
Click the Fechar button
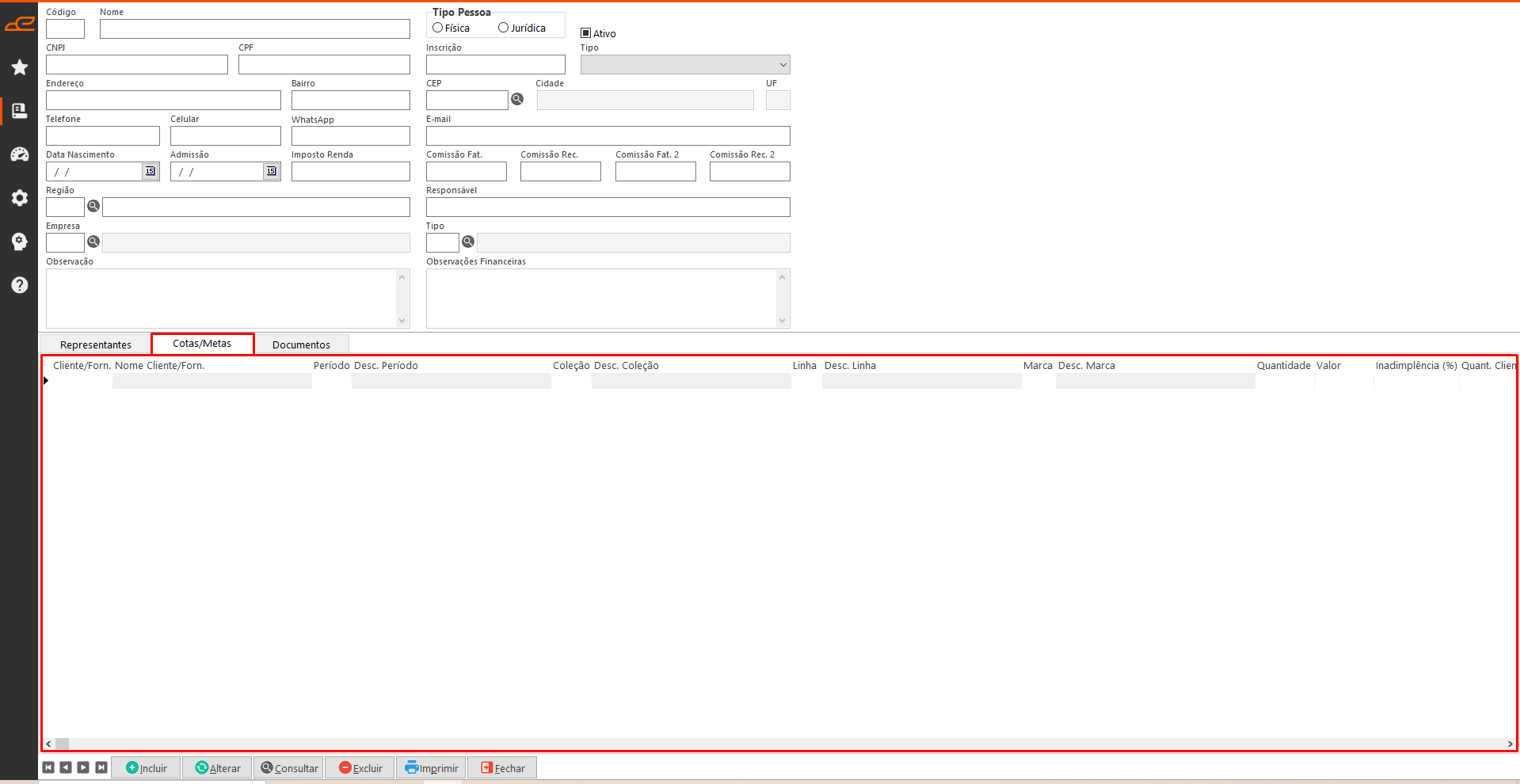(x=502, y=768)
